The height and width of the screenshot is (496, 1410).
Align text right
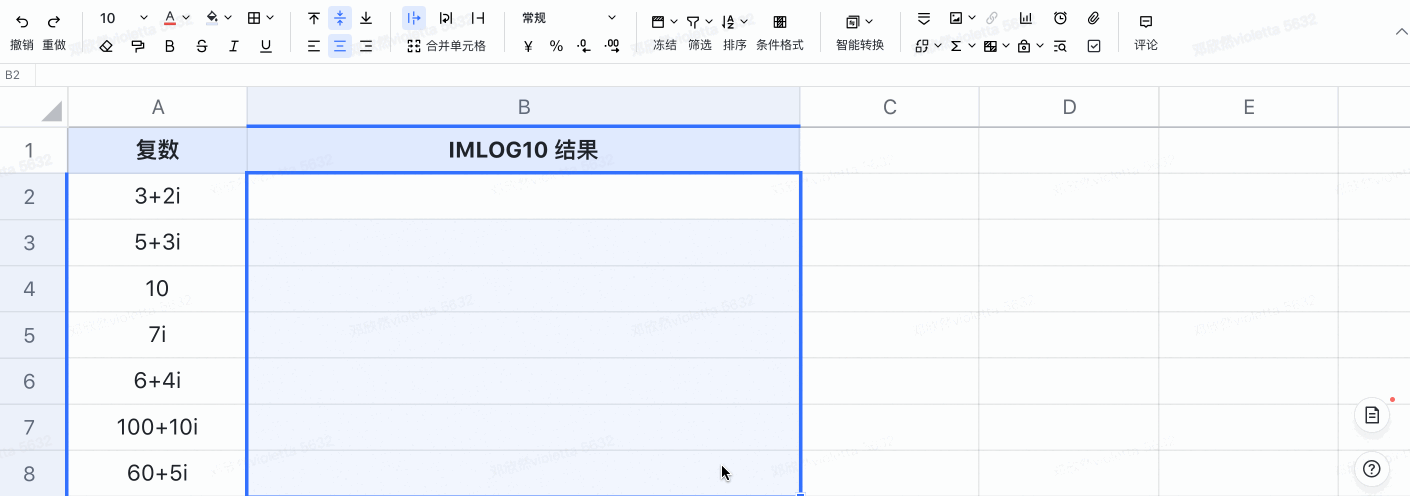pyautogui.click(x=366, y=45)
